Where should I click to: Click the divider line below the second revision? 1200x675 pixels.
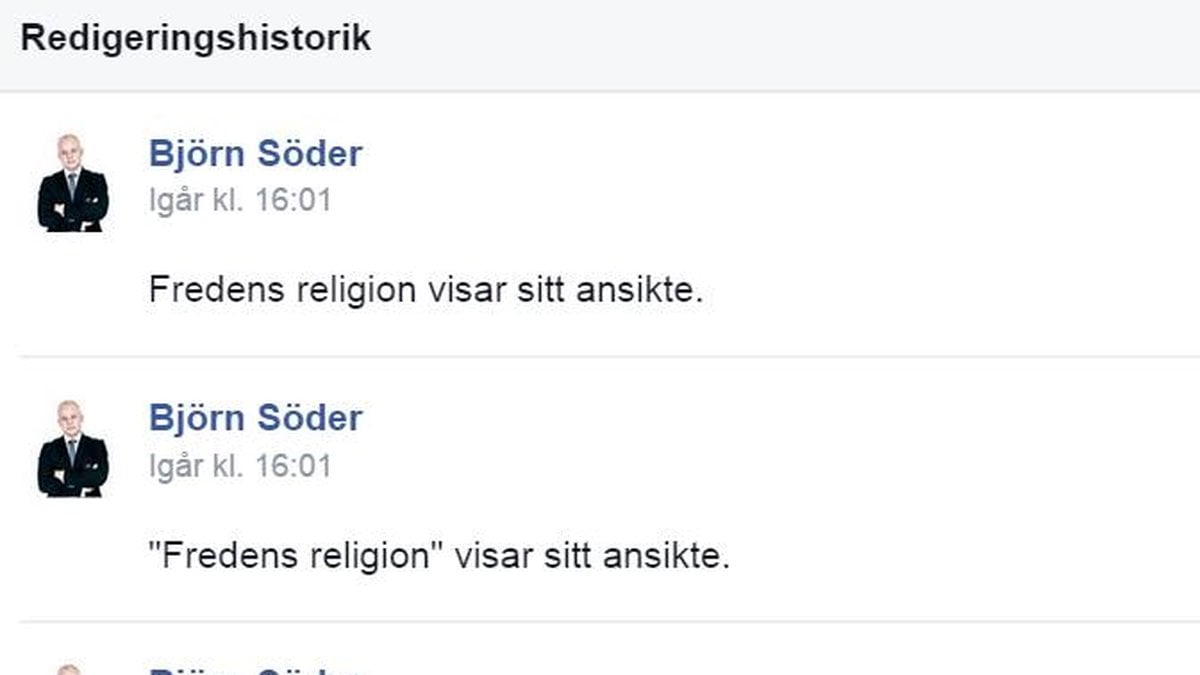[x=610, y=621]
